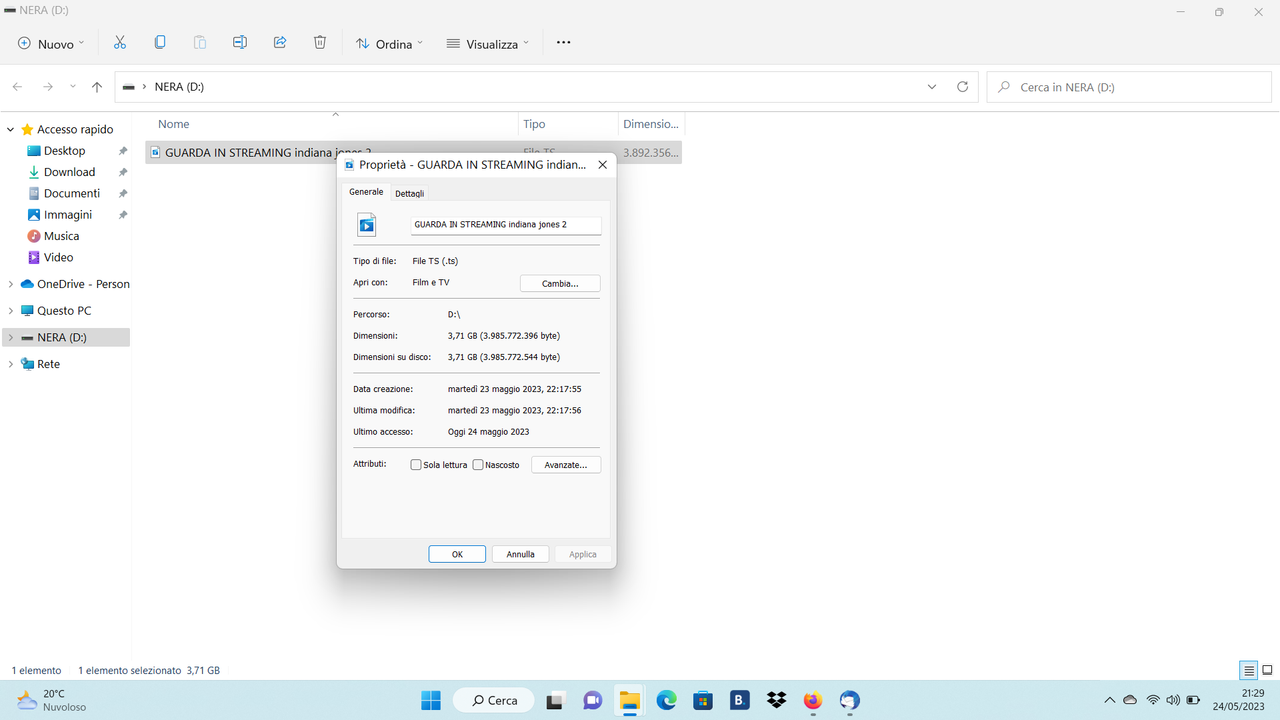The height and width of the screenshot is (720, 1280).
Task: Open the Nuovo dropdown menu
Action: point(51,43)
